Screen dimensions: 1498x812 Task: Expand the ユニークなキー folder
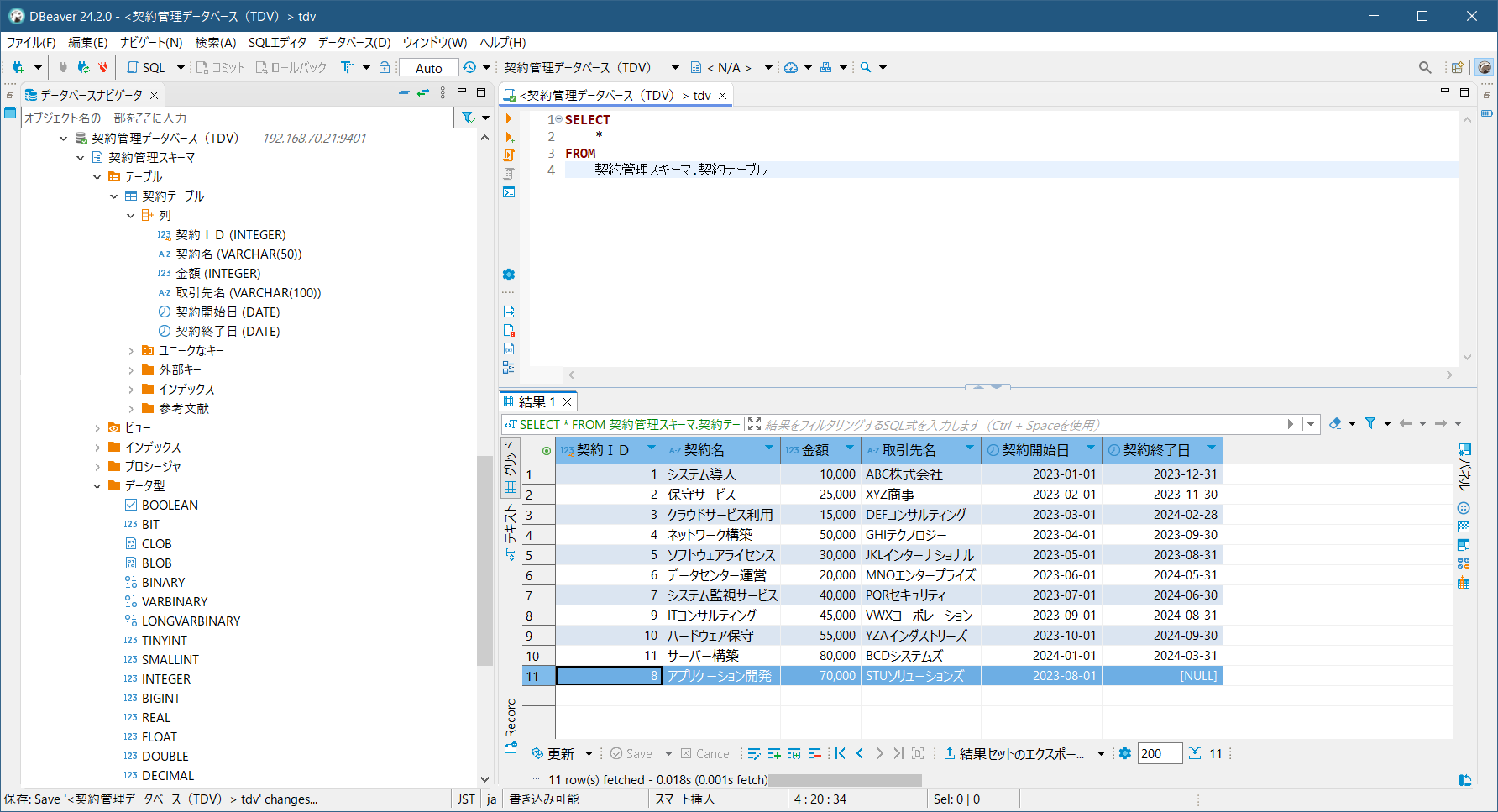point(131,350)
